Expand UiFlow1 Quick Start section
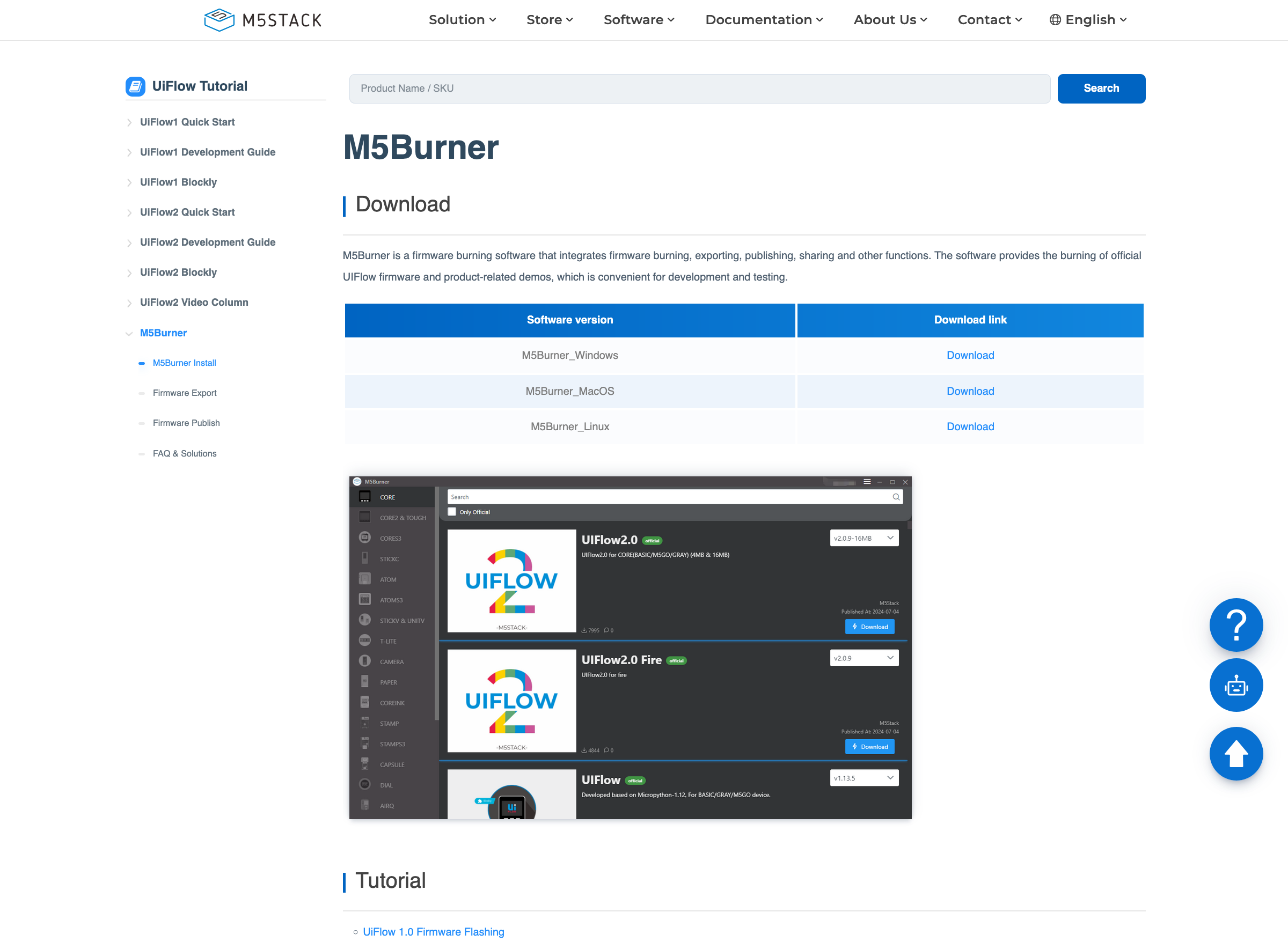The height and width of the screenshot is (942, 1288). coord(187,122)
